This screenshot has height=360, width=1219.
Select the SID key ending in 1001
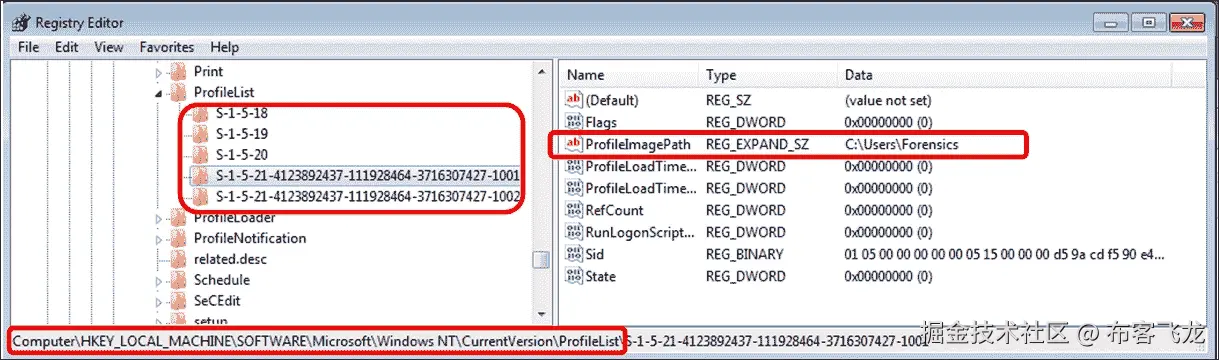[x=367, y=176]
